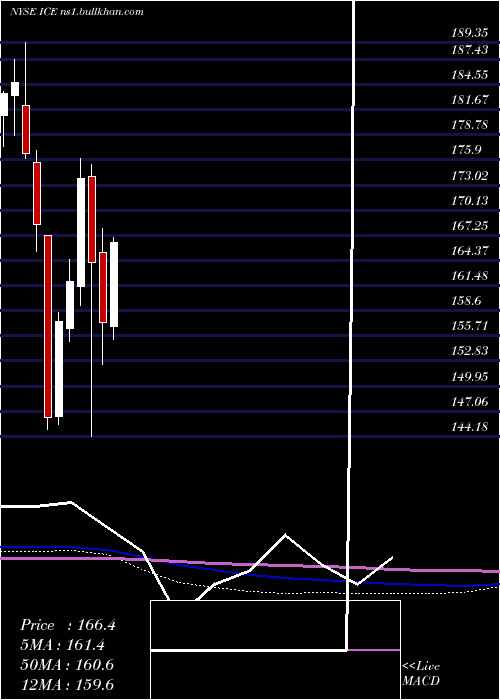Select the 173.02 price level label
The height and width of the screenshot is (700, 500).
[470, 175]
